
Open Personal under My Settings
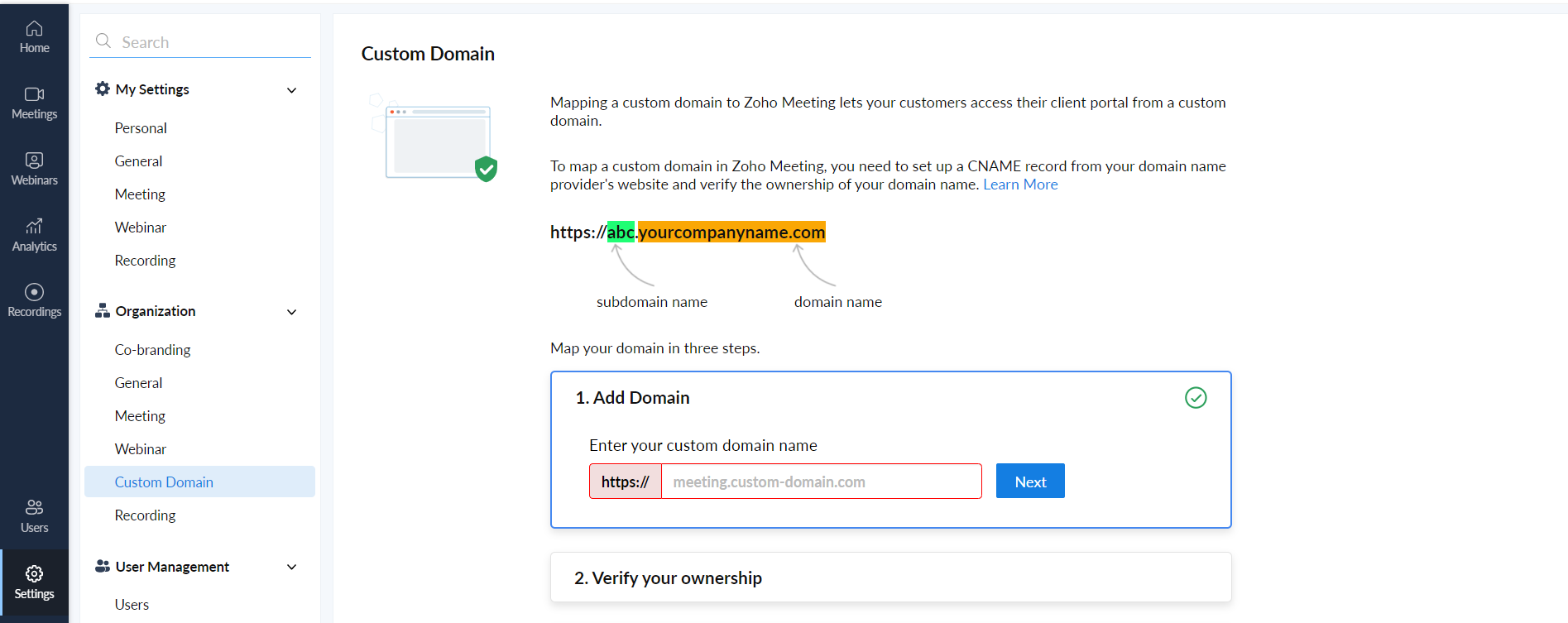pyautogui.click(x=141, y=128)
